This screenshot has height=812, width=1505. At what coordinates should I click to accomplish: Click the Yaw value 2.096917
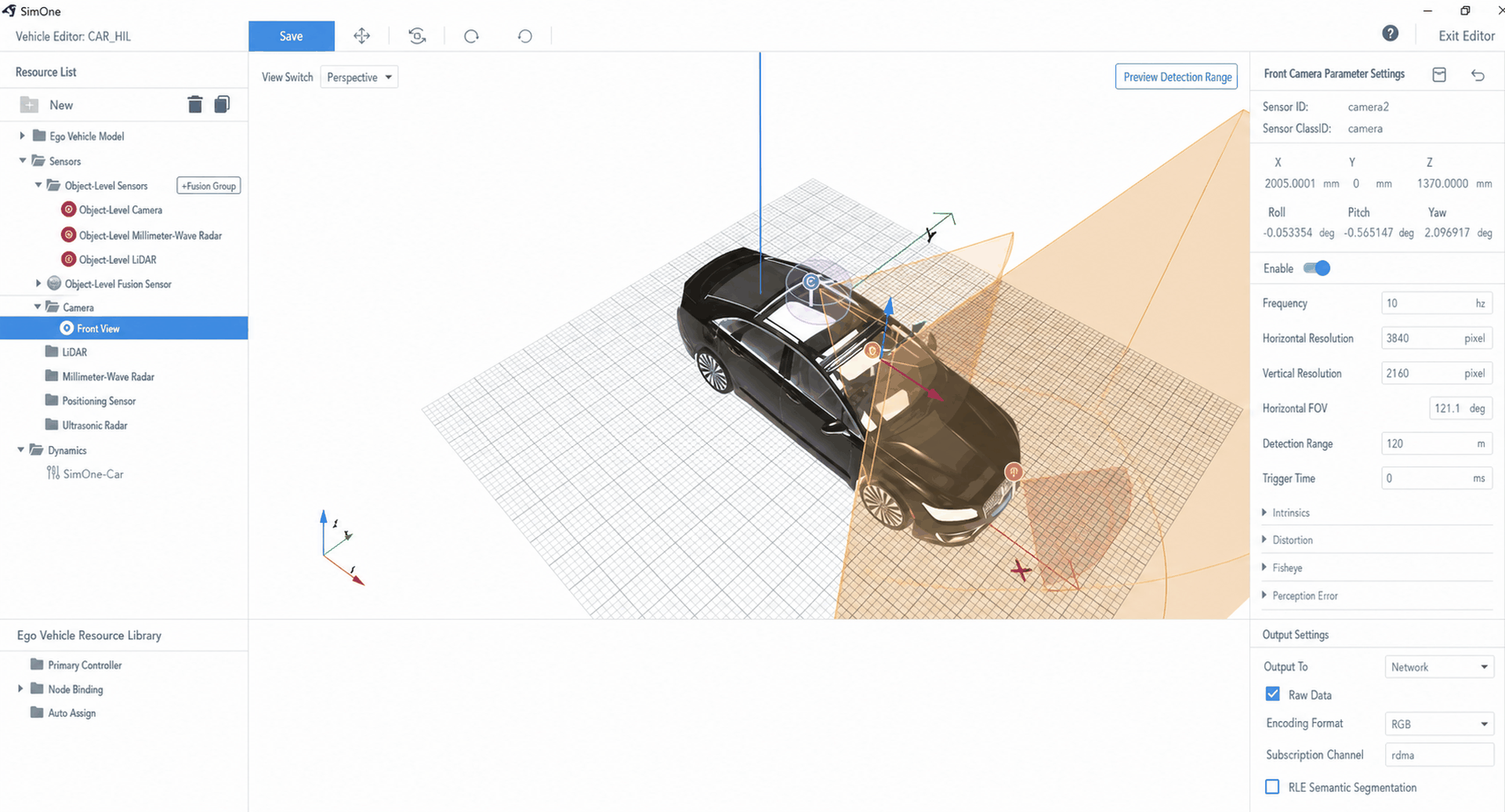[x=1447, y=233]
